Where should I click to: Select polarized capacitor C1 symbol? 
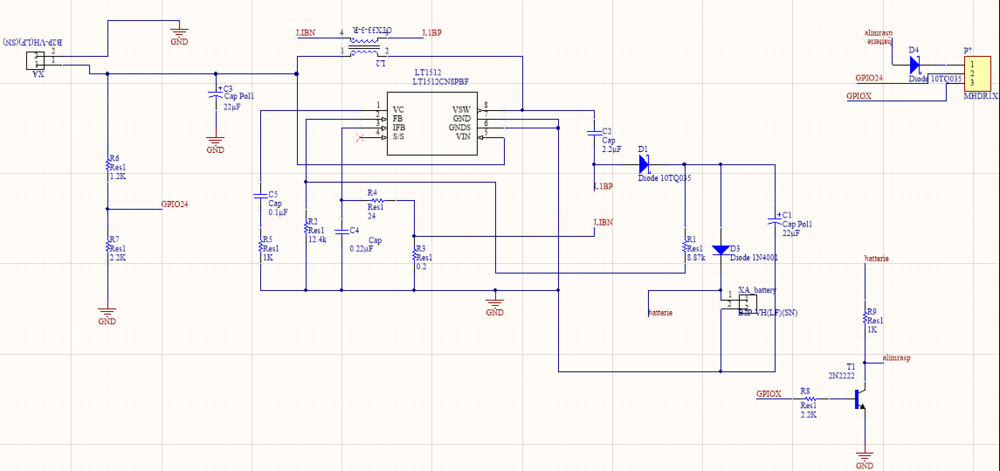776,218
